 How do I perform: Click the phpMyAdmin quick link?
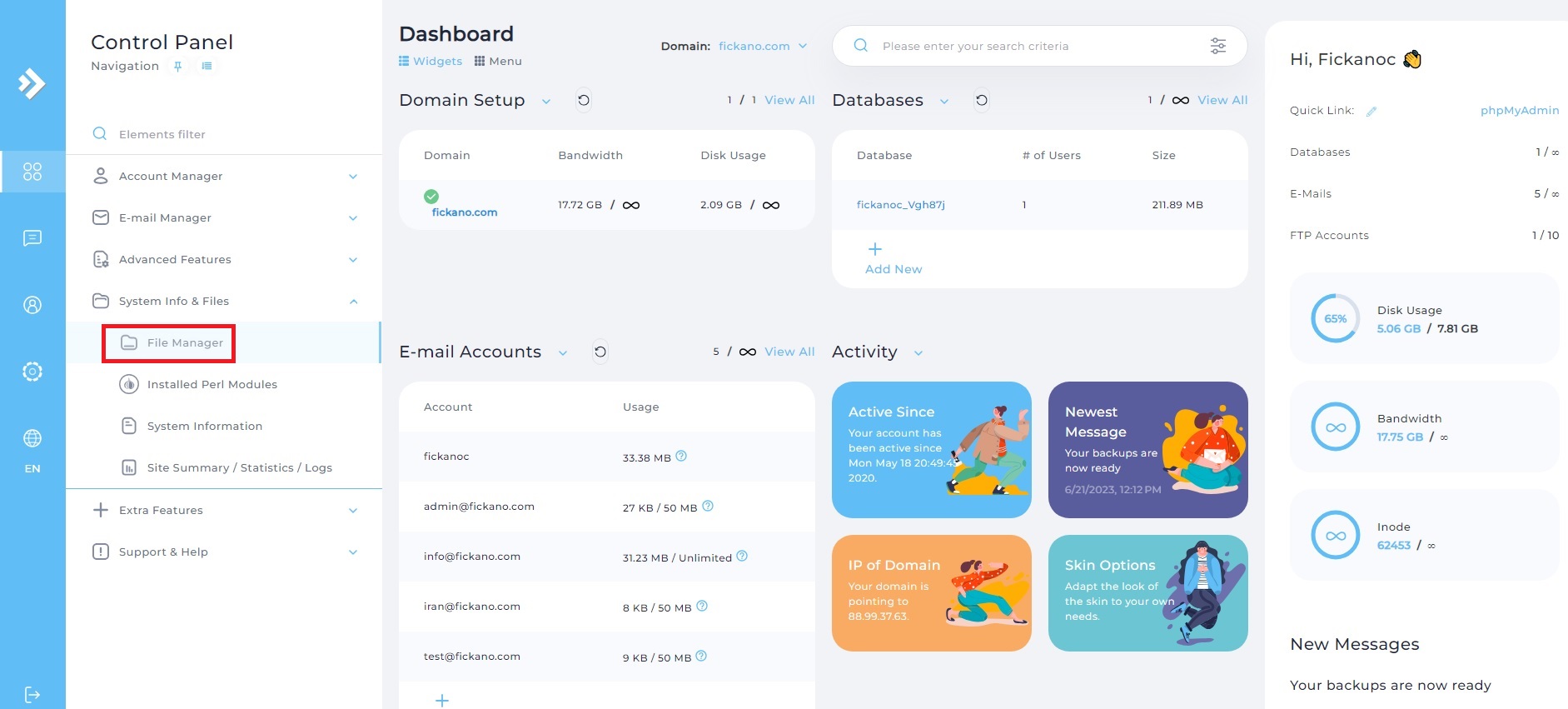tap(1519, 110)
